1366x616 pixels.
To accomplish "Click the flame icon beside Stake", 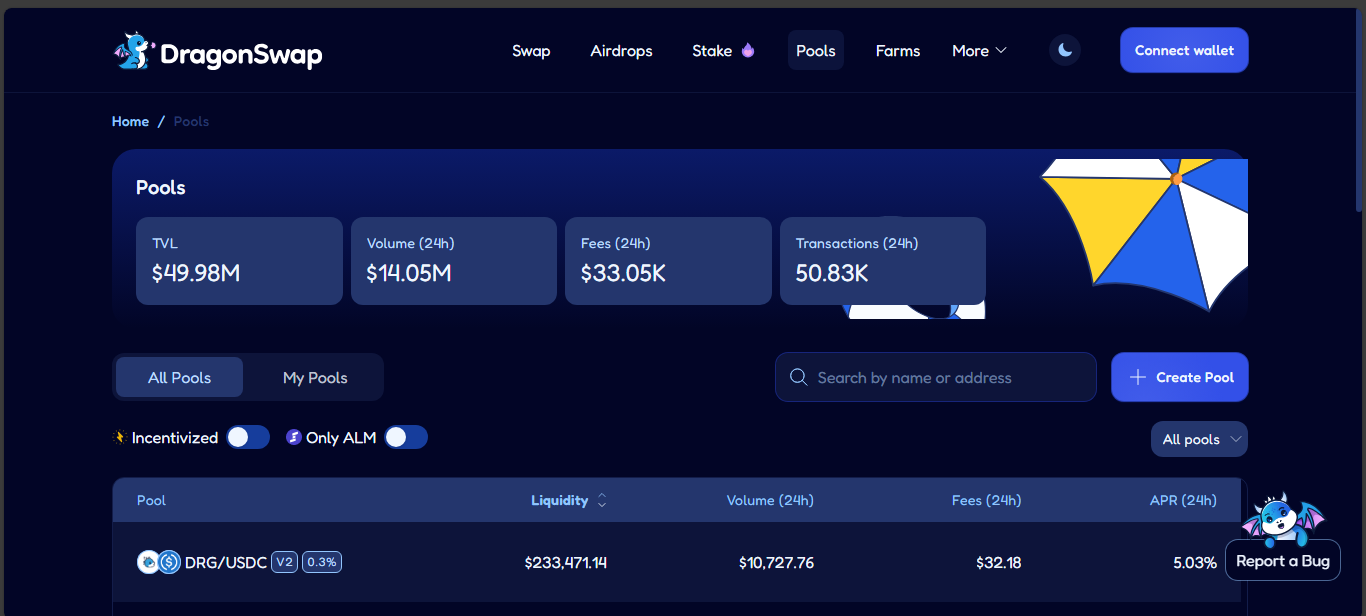I will coord(748,51).
